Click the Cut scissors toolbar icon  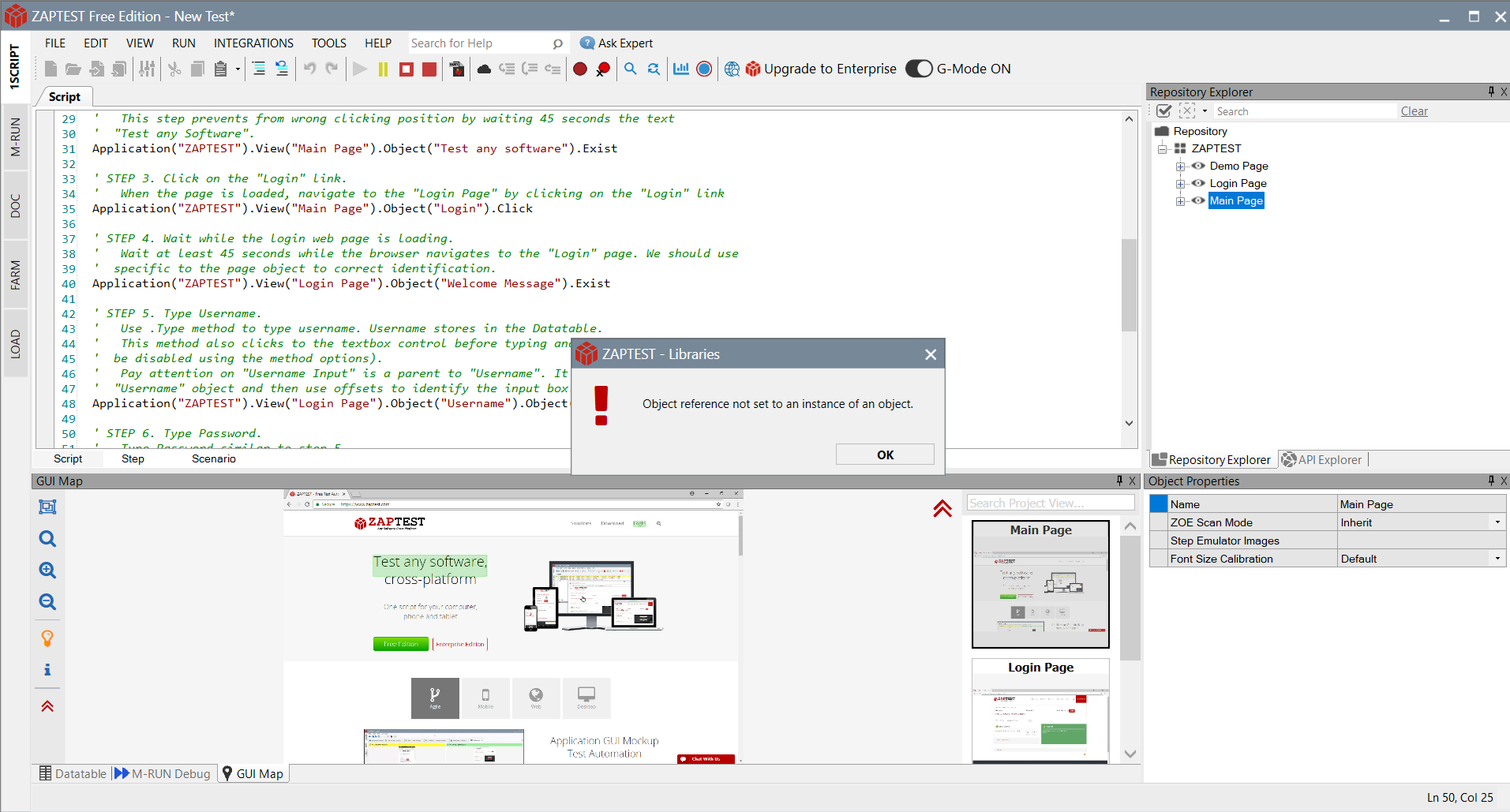174,69
